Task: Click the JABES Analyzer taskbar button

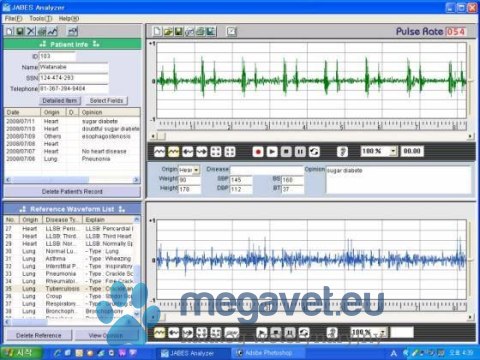Action: [x=193, y=353]
